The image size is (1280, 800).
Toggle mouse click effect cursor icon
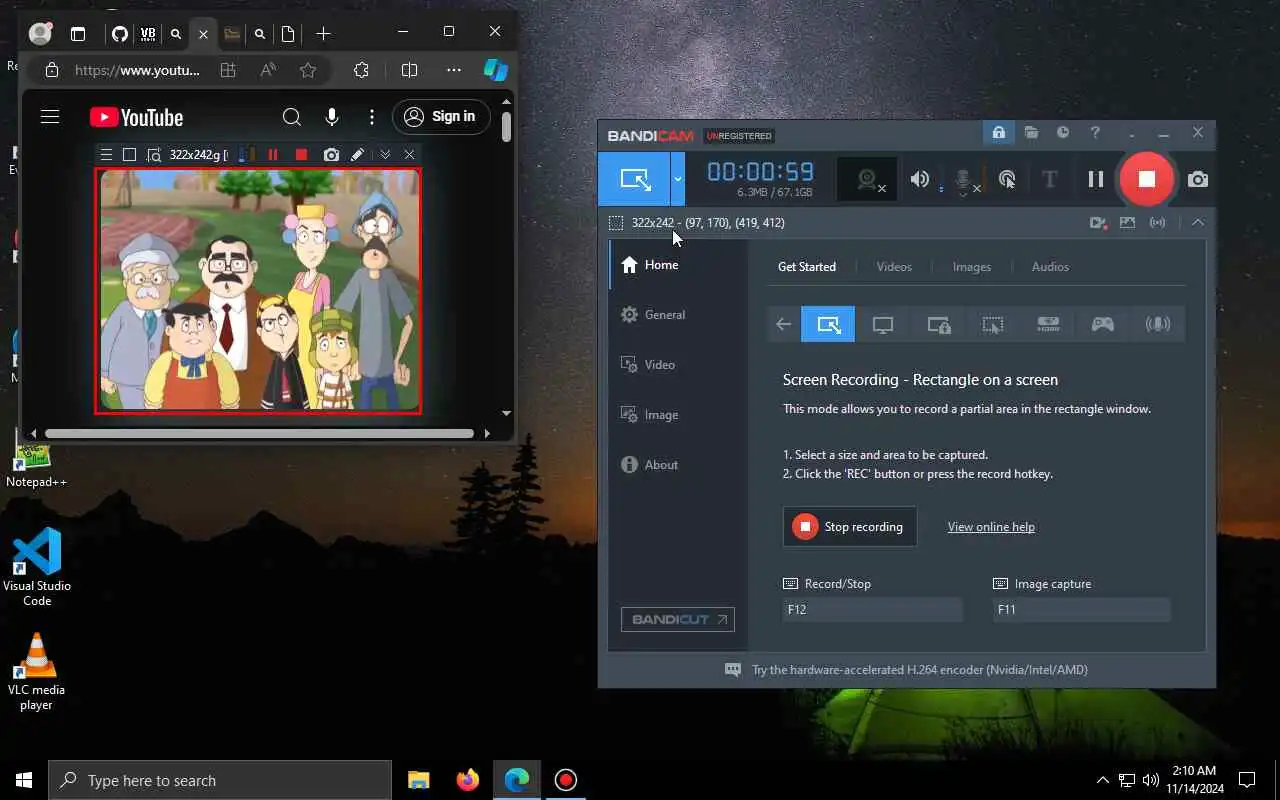click(x=1007, y=180)
